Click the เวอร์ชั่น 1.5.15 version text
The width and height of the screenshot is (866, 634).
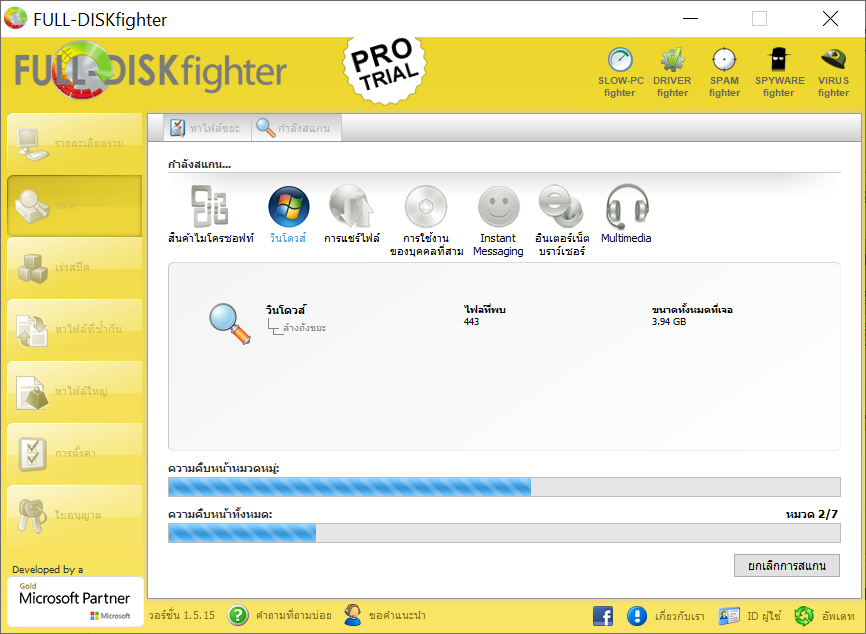[182, 615]
